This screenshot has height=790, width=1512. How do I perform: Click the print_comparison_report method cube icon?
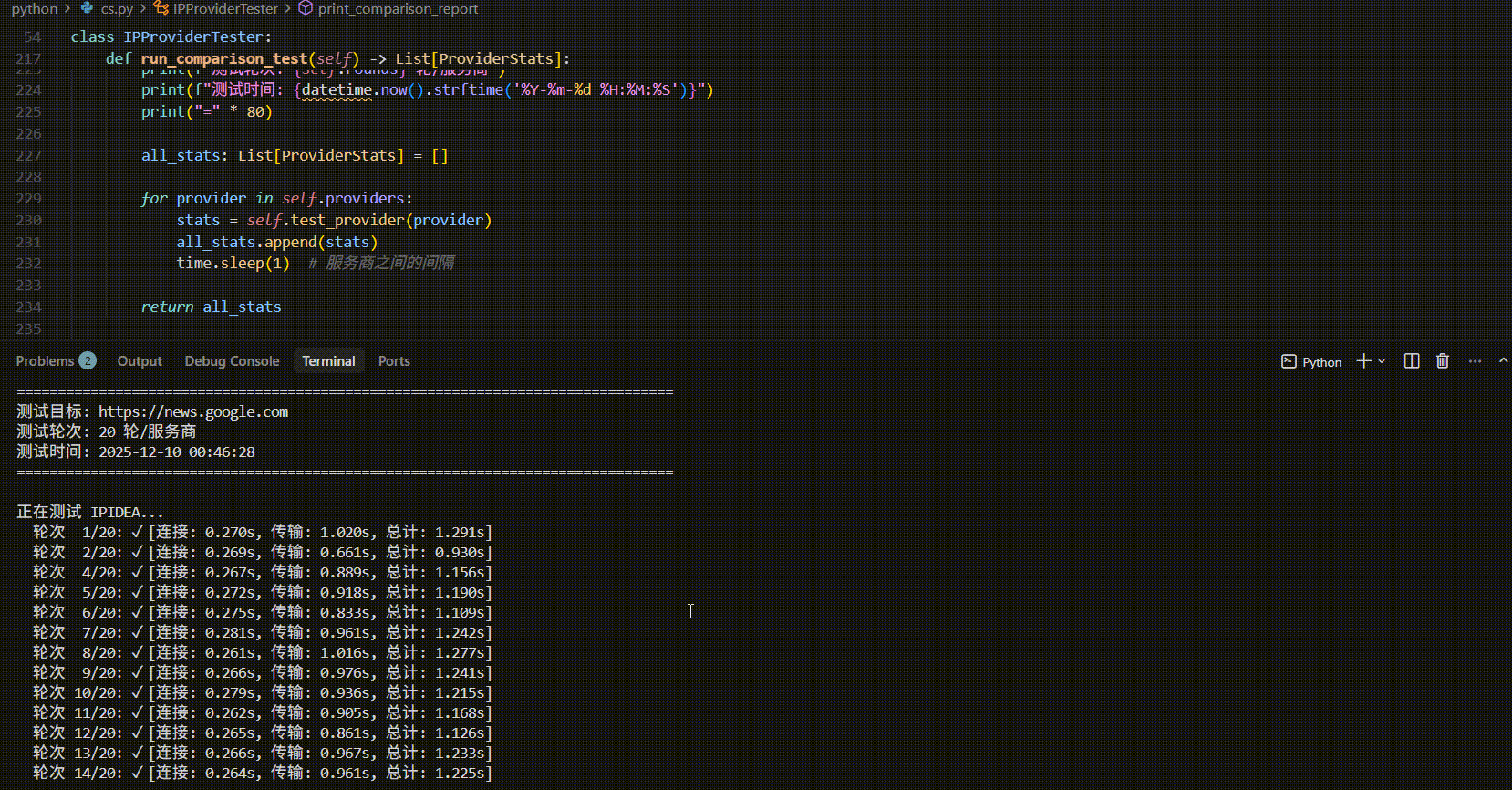(306, 8)
